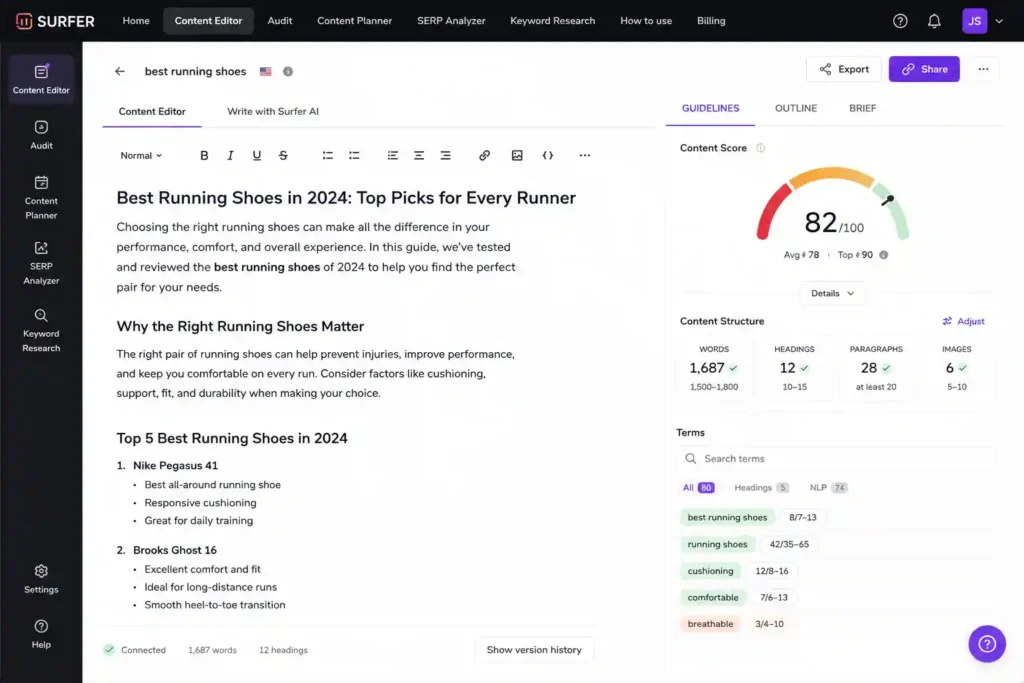Switch to the OUTLINE tab

(x=795, y=108)
